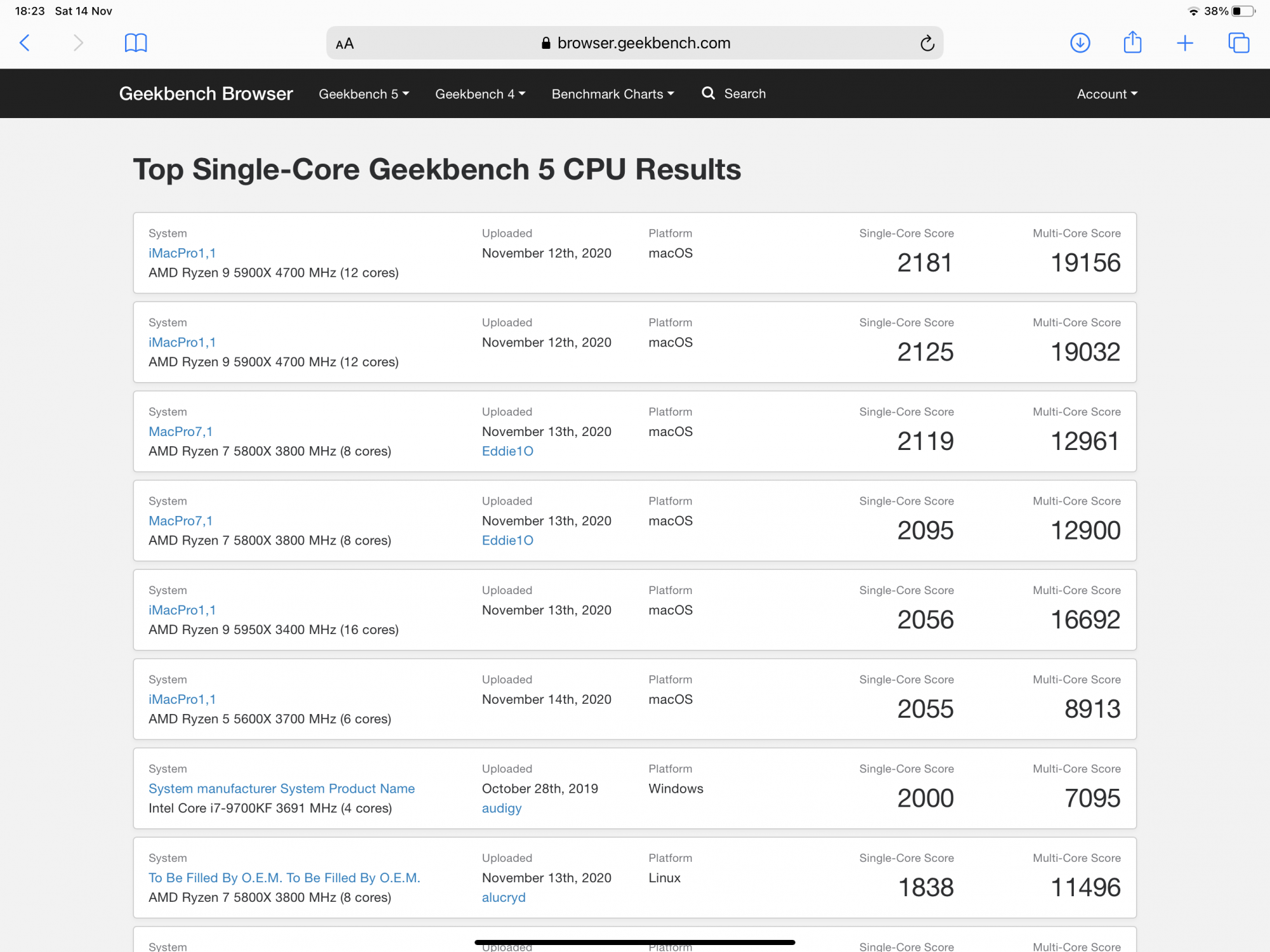Open Eddie1O profile in score 2095 row
This screenshot has height=952, width=1270.
tap(507, 541)
